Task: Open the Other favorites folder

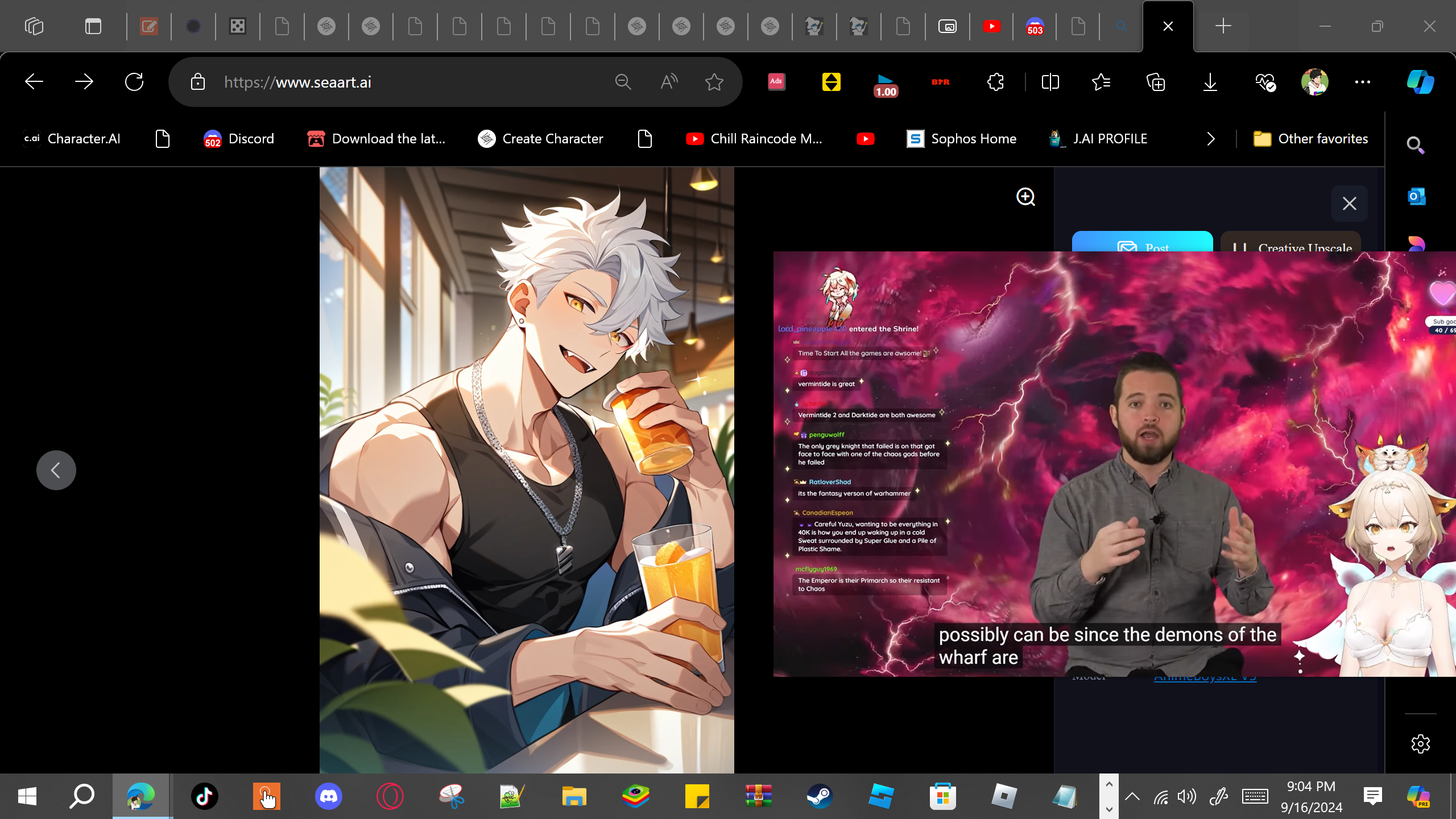Action: point(1310,139)
